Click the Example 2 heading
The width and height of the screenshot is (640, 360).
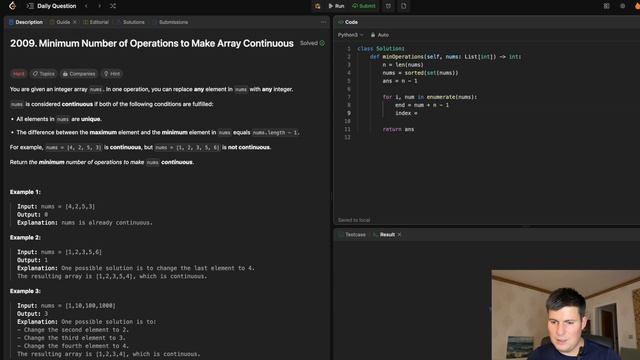pos(25,238)
